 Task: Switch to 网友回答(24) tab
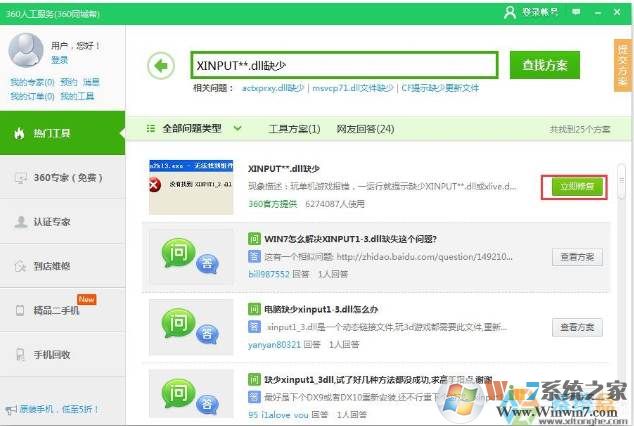click(364, 129)
